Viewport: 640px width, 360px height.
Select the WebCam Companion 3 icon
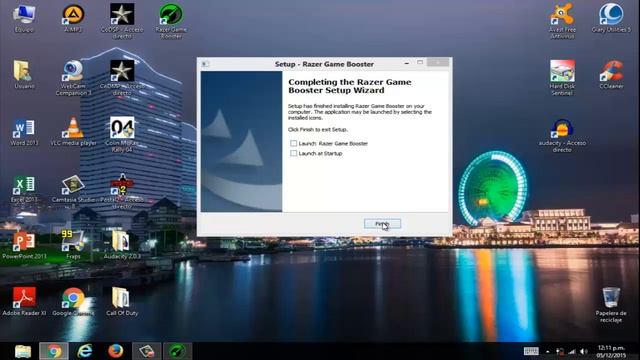click(x=73, y=78)
